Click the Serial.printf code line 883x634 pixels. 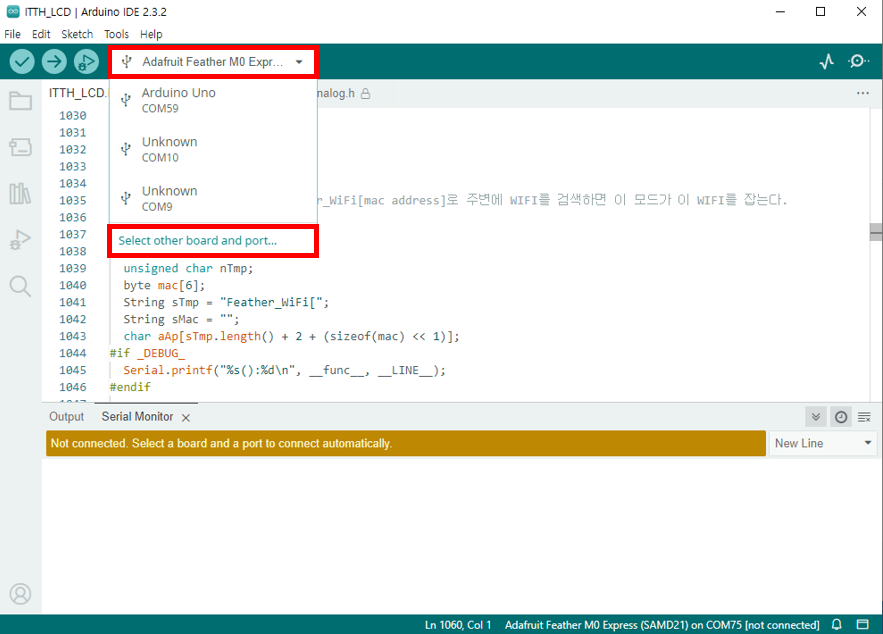point(284,370)
